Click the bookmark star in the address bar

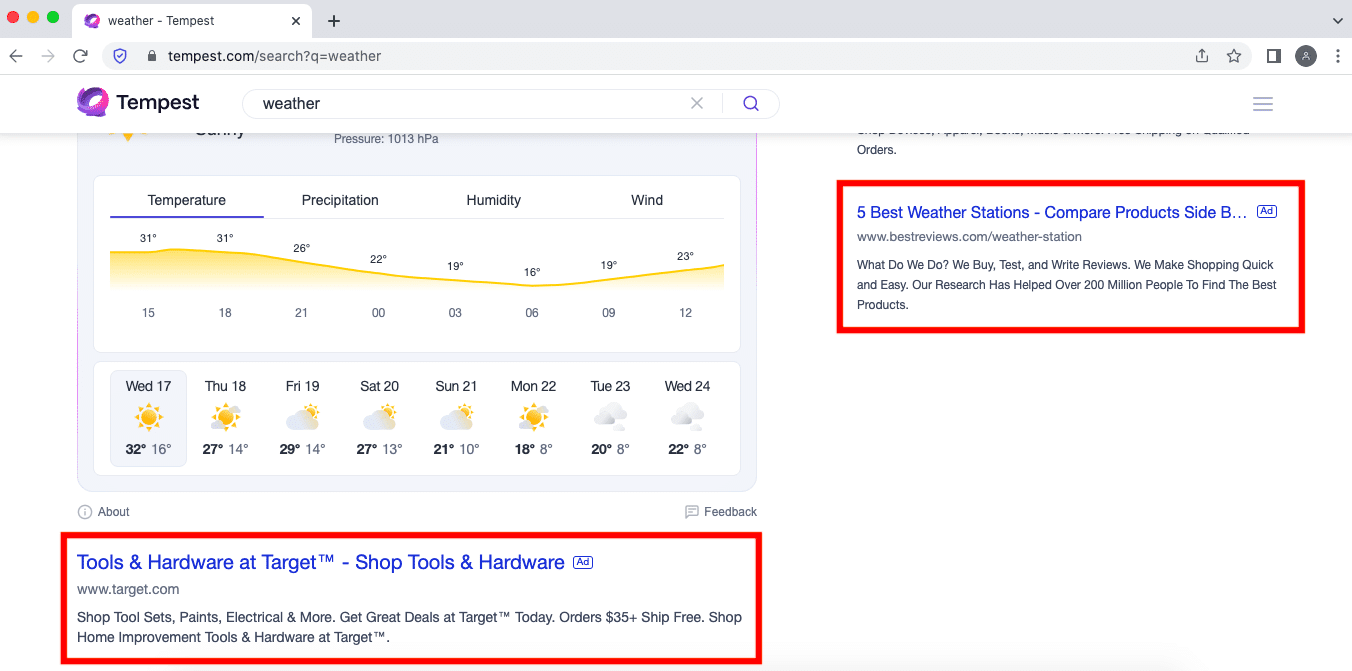coord(1233,56)
